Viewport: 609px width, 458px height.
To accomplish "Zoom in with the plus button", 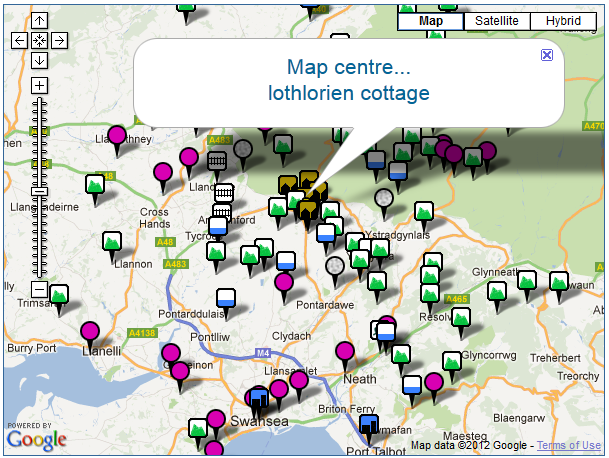I will click(x=39, y=85).
